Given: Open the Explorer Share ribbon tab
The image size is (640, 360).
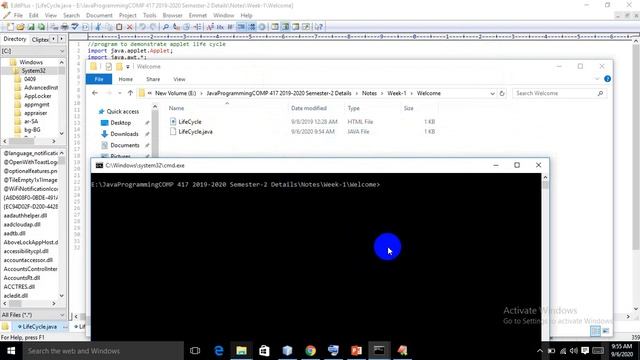Looking at the screenshot, I should 153,79.
